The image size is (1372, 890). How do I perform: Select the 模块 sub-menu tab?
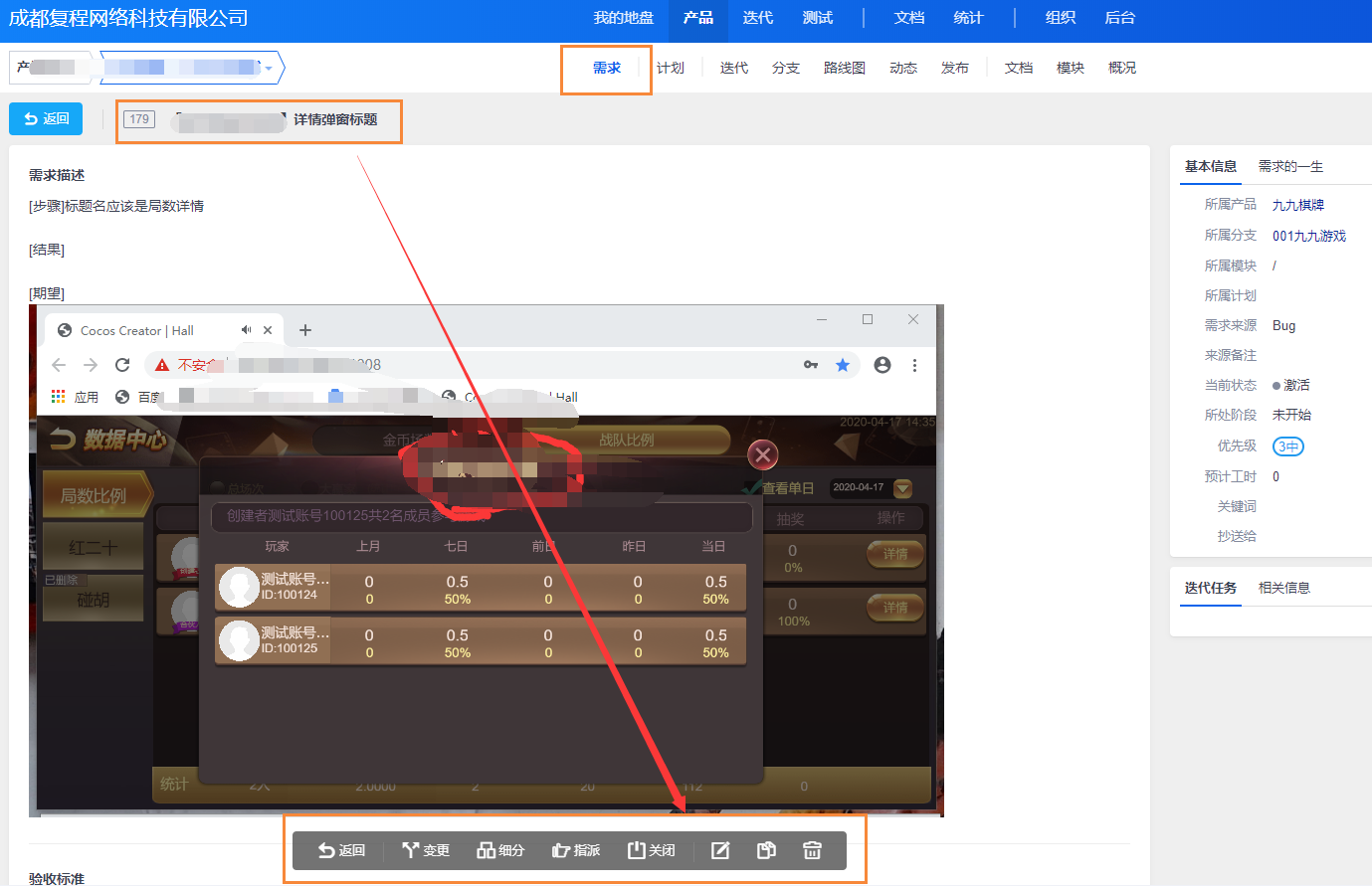coord(1071,68)
